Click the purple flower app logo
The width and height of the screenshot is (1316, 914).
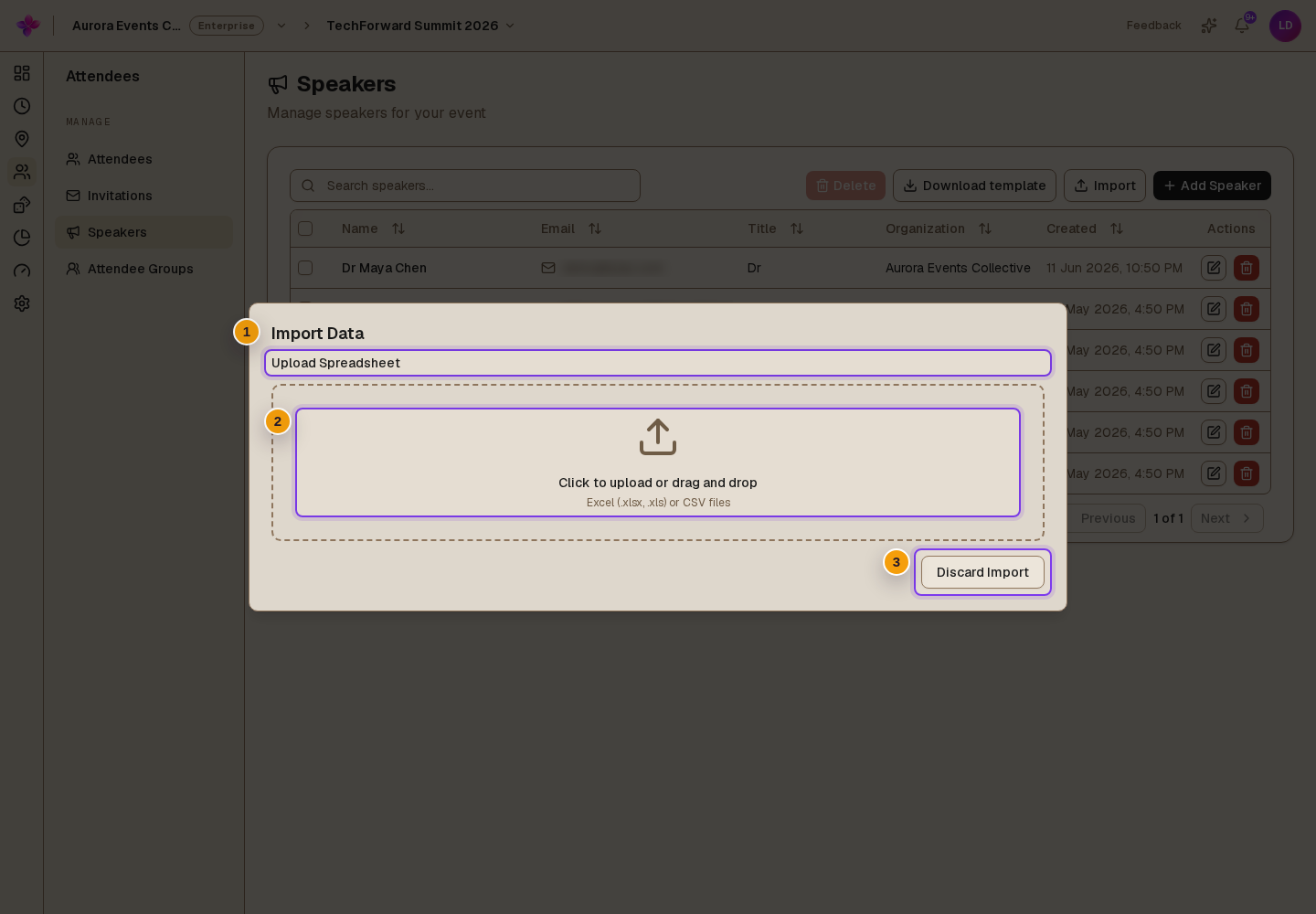click(28, 26)
